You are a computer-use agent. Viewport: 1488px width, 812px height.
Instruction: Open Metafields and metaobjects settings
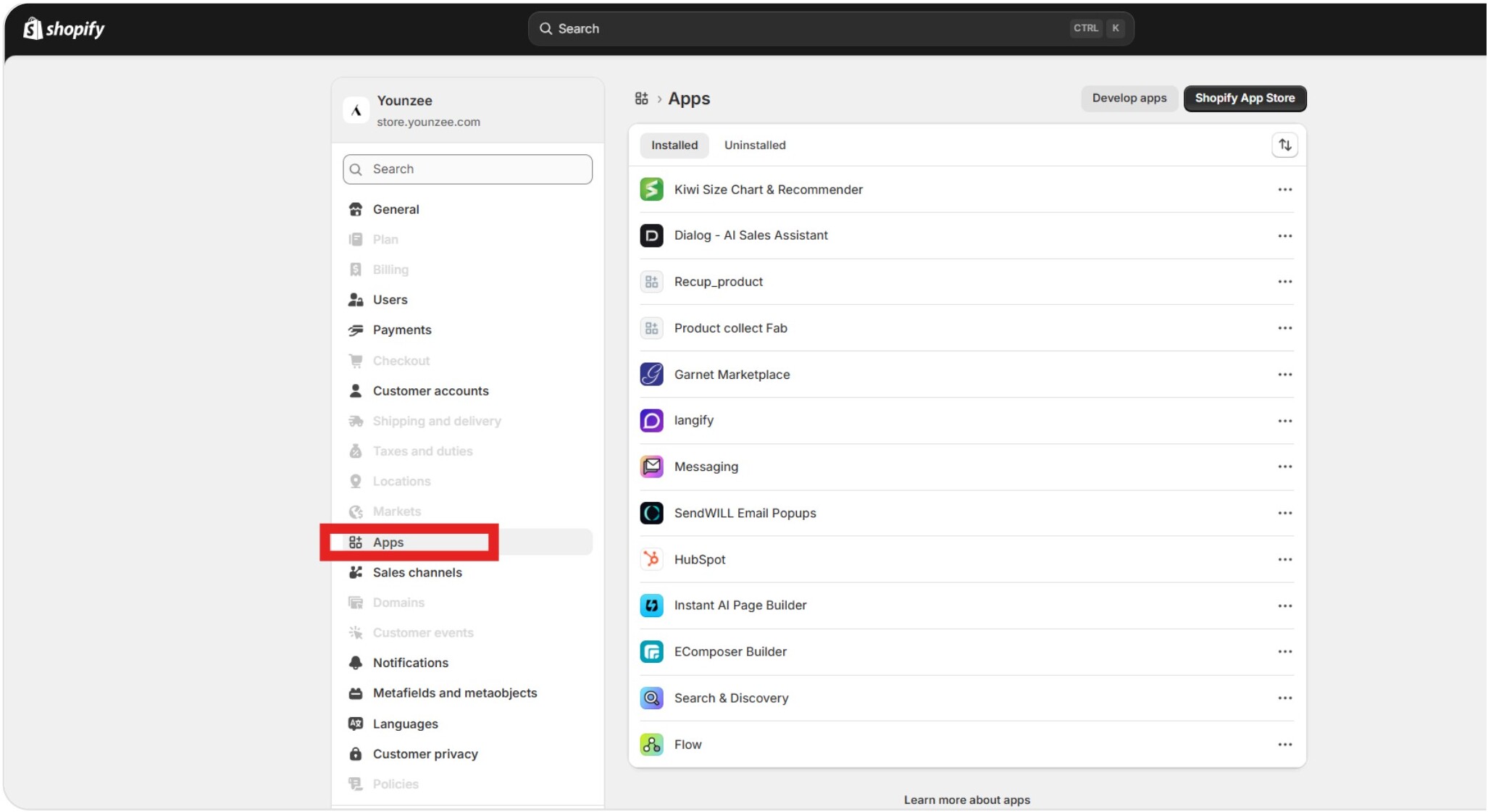(x=467, y=693)
